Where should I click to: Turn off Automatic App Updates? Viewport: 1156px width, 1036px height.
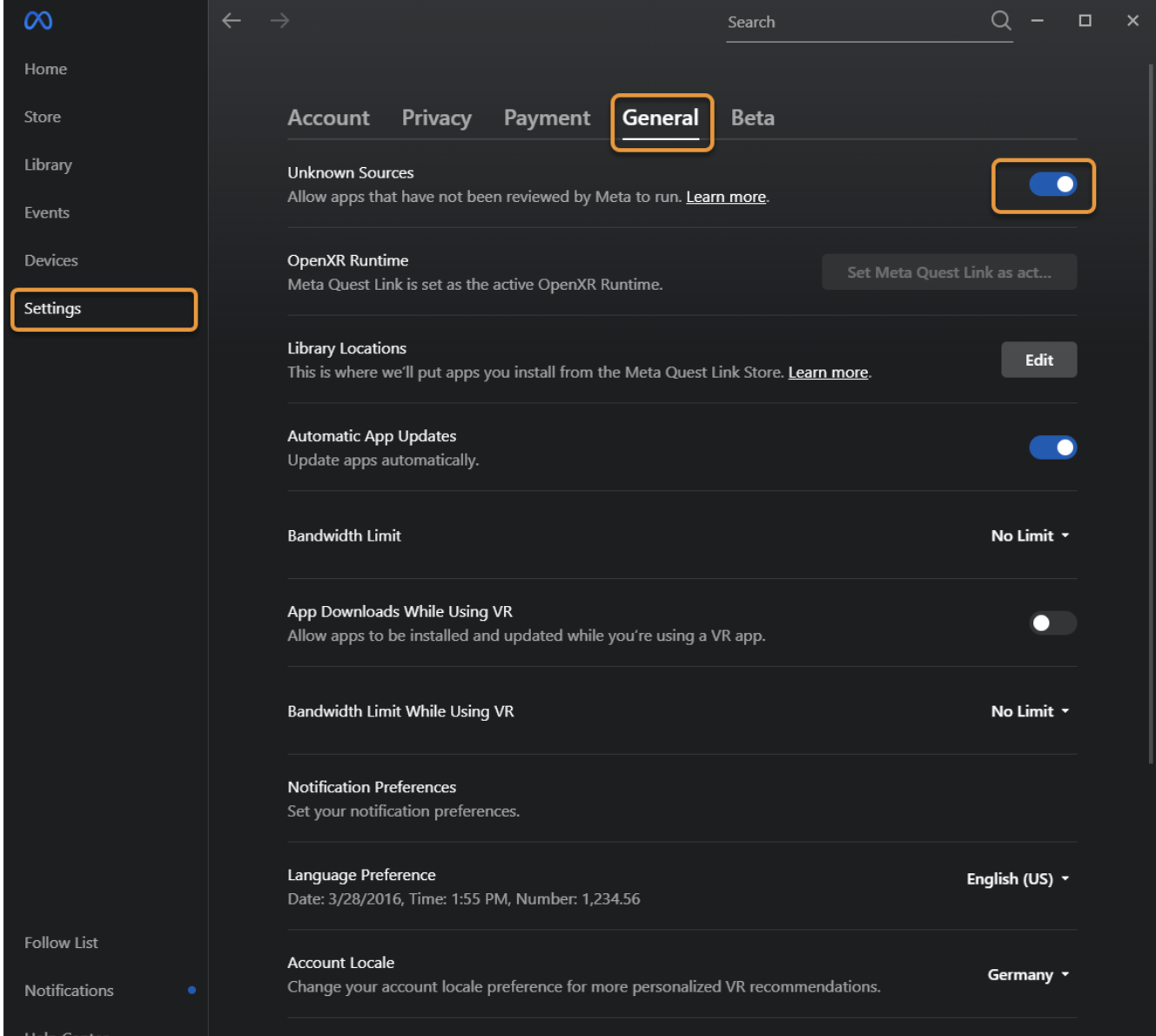click(x=1053, y=447)
